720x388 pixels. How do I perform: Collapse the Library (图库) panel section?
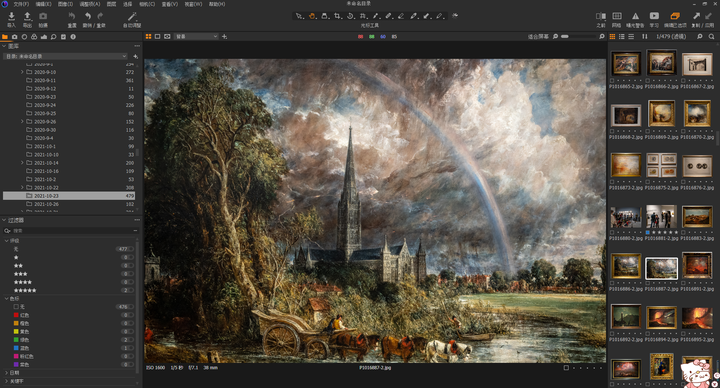tap(4, 46)
